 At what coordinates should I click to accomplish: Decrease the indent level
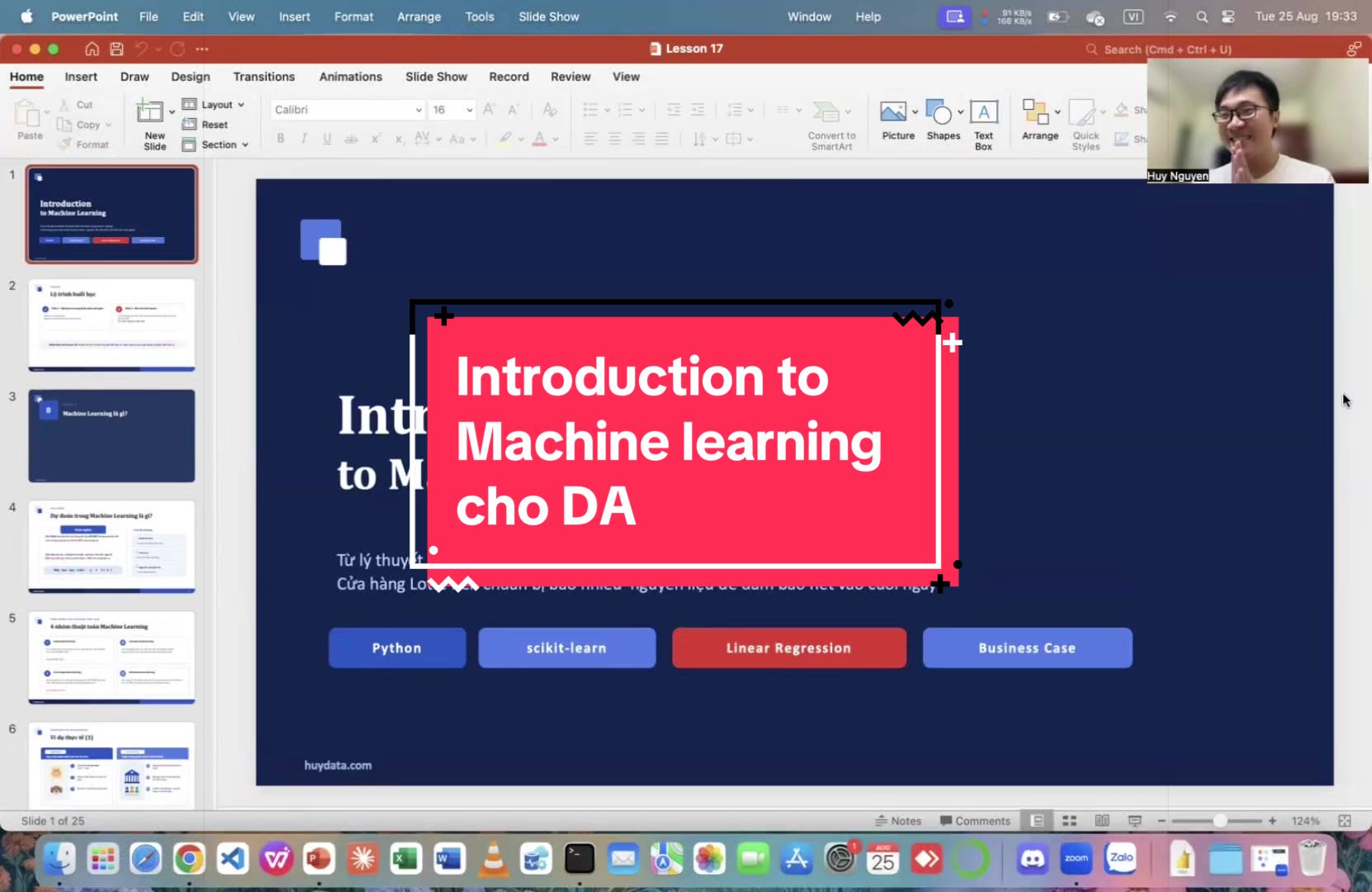coord(674,110)
